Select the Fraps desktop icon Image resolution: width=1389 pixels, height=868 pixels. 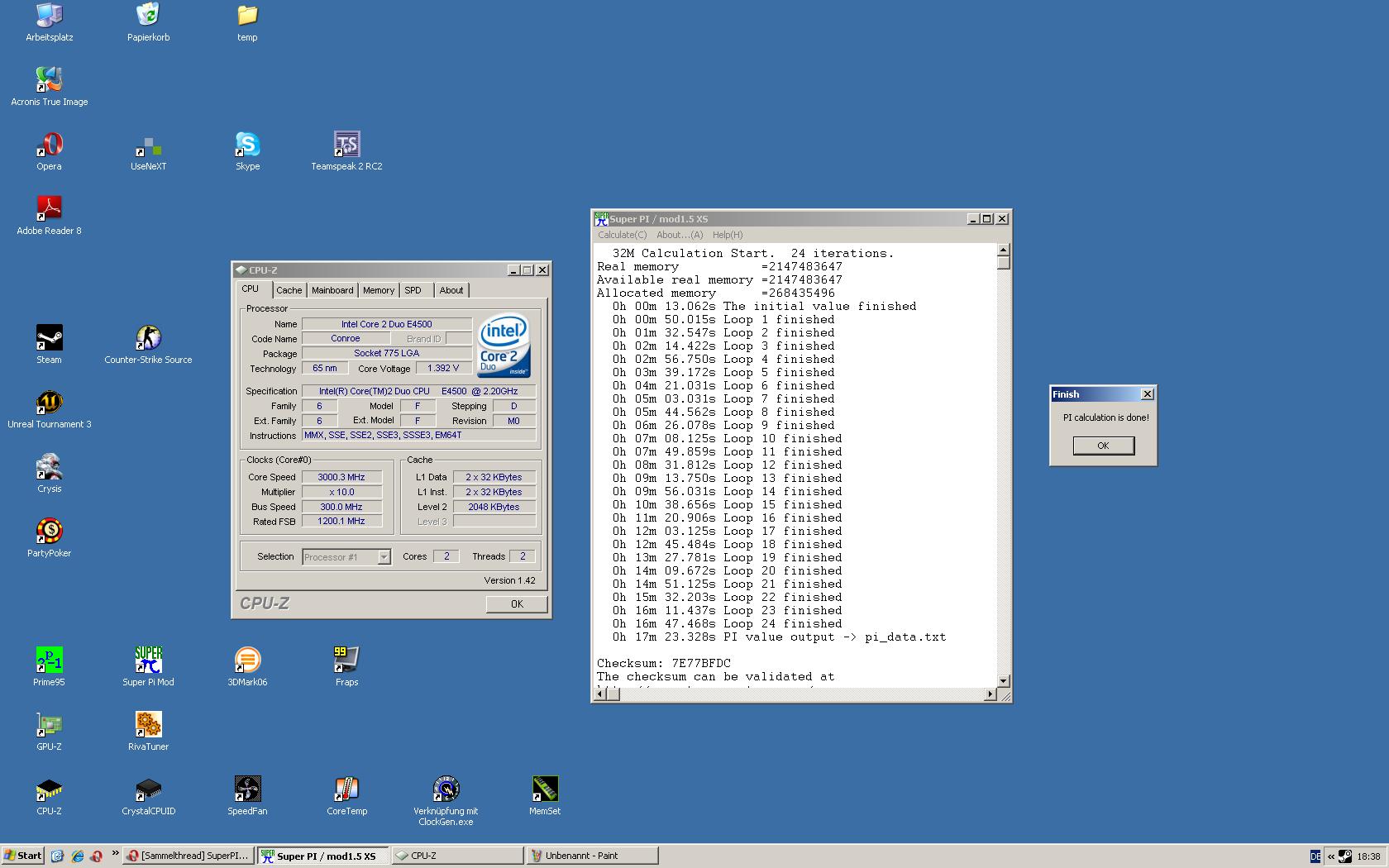pyautogui.click(x=346, y=661)
